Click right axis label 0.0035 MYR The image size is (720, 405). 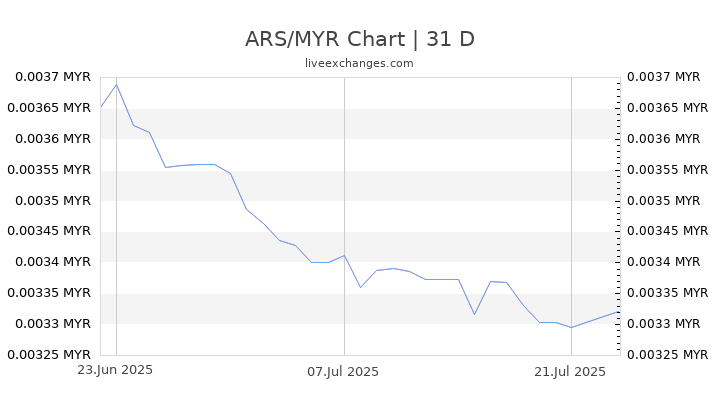[664, 201]
